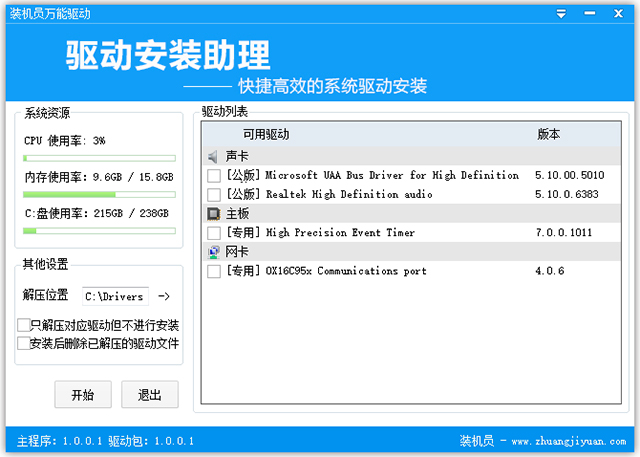Click version 5.10.00.5010 text

pyautogui.click(x=569, y=175)
